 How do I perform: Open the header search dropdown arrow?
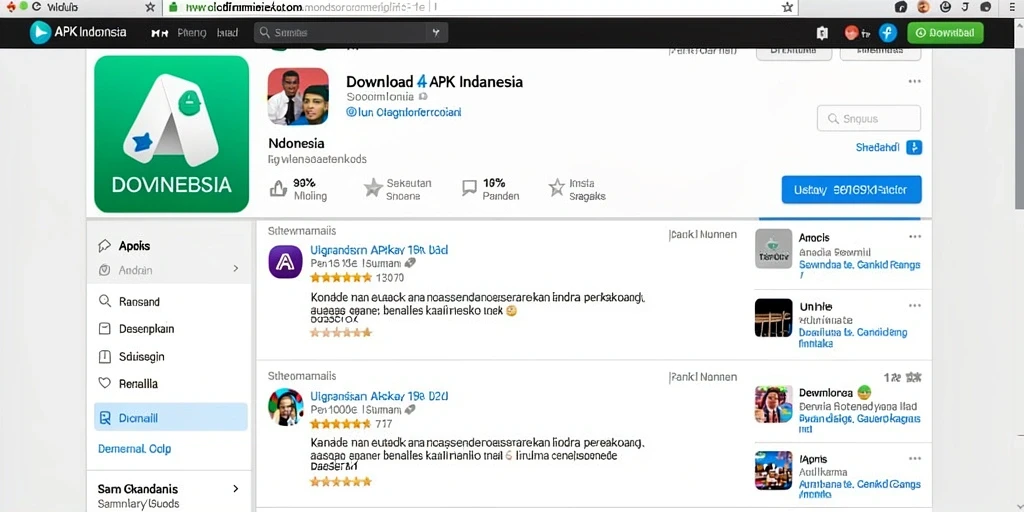pyautogui.click(x=436, y=33)
